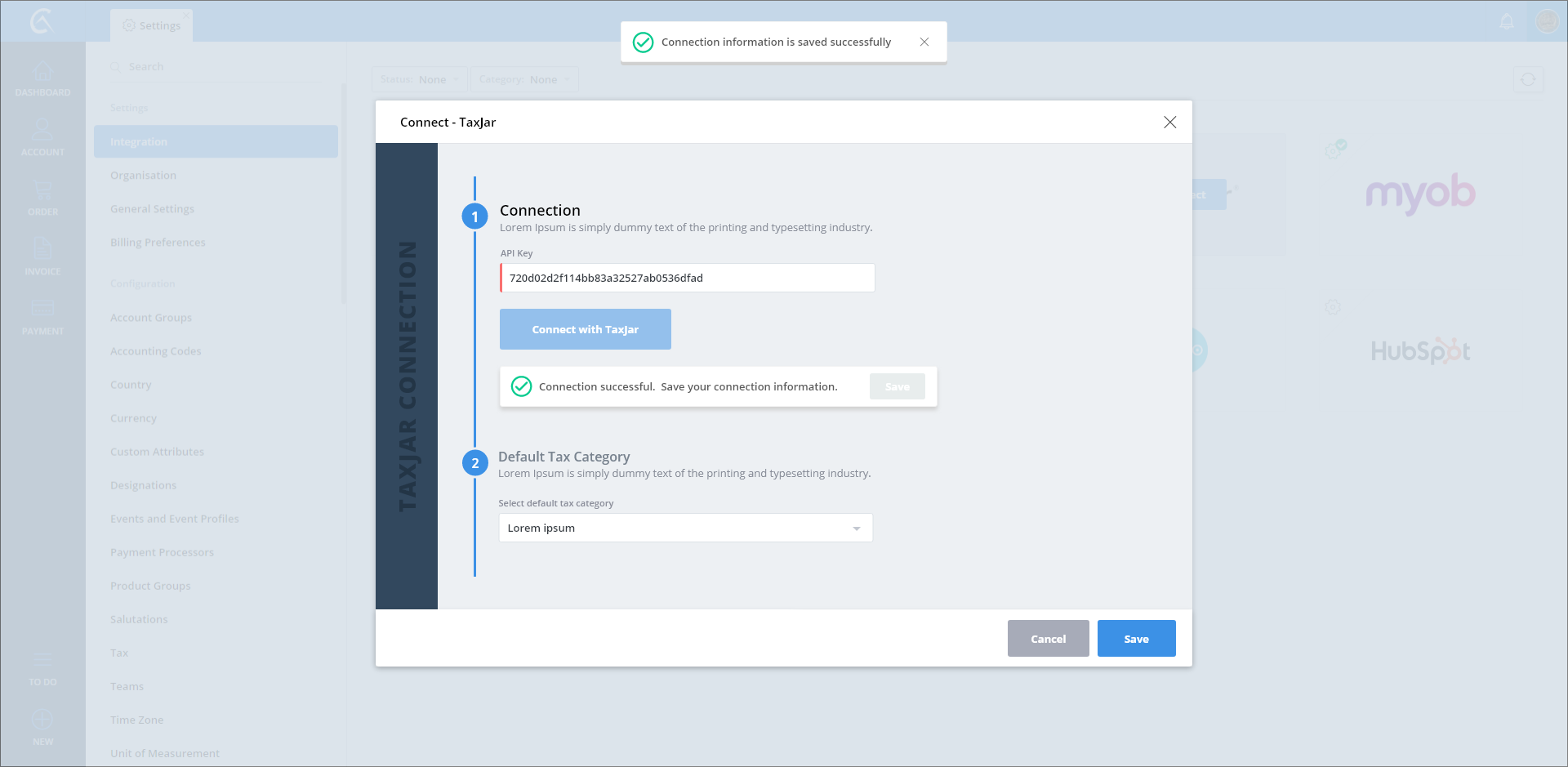The image size is (1568, 767).
Task: Click the refresh icon at top right
Action: click(x=1528, y=79)
